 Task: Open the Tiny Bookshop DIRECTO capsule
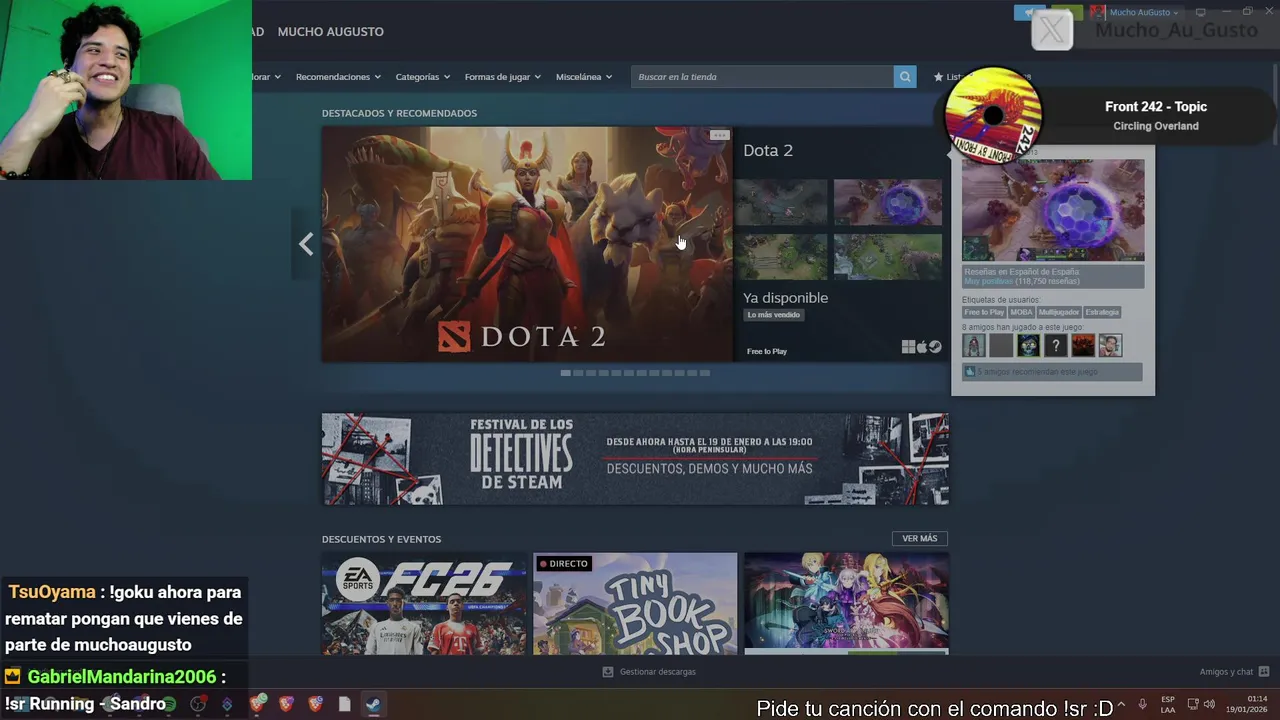(x=635, y=604)
